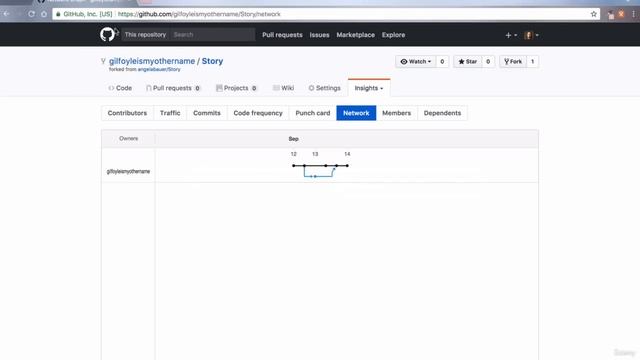The width and height of the screenshot is (640, 360).
Task: Switch to the Projects tab
Action: 237,88
